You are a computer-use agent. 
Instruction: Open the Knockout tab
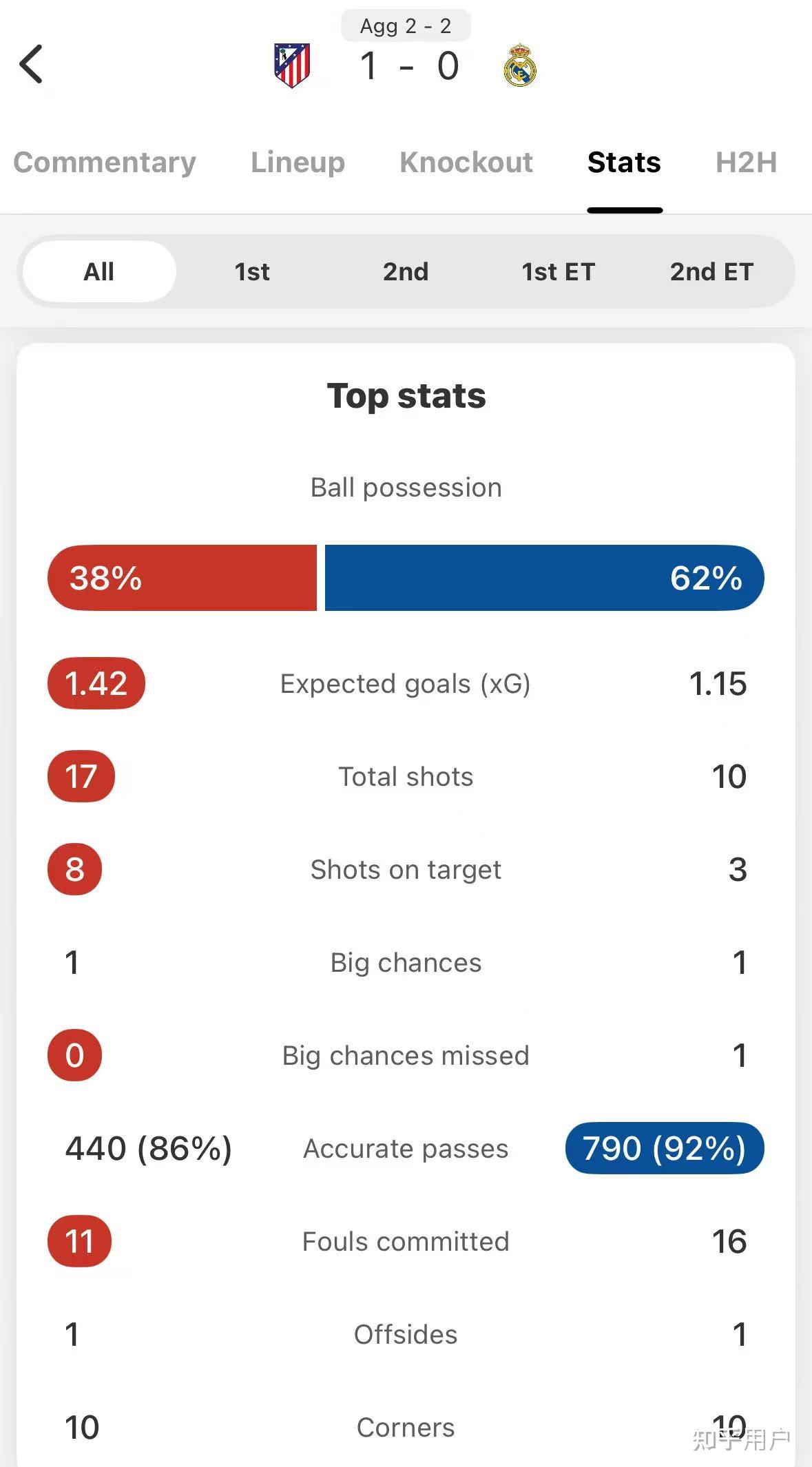tap(466, 163)
